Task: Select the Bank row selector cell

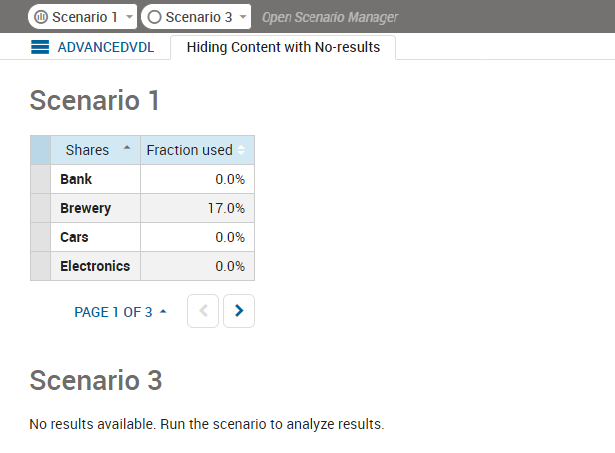Action: (40, 179)
